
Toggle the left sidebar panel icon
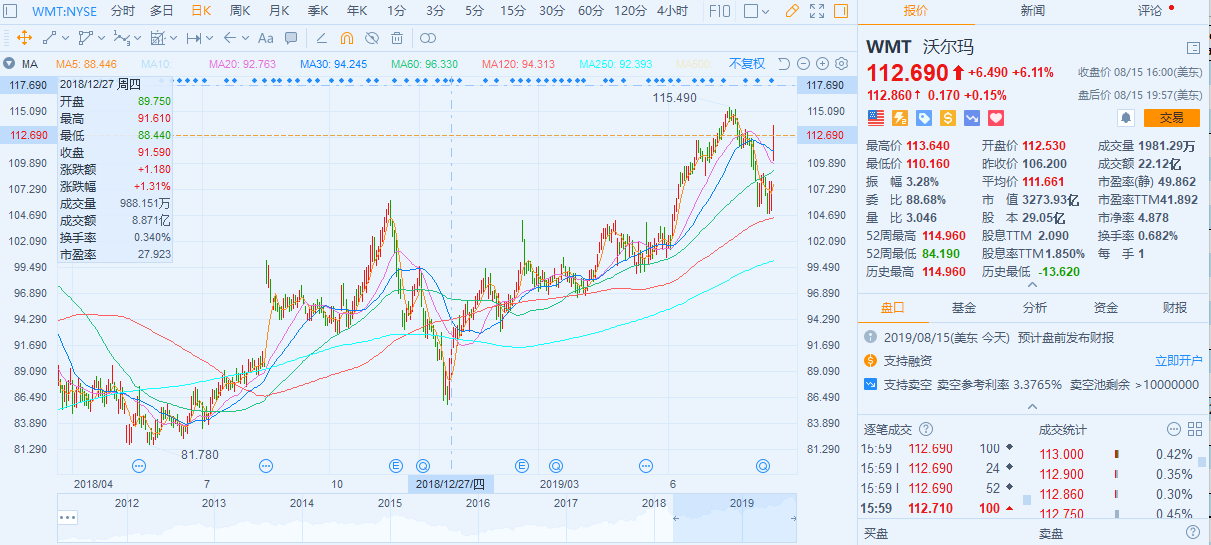(10, 11)
